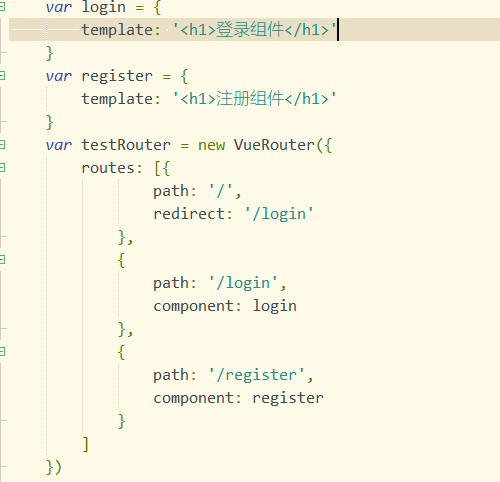Image resolution: width=500 pixels, height=482 pixels.
Task: Collapse the 'var login' code block
Action: coord(2,7)
